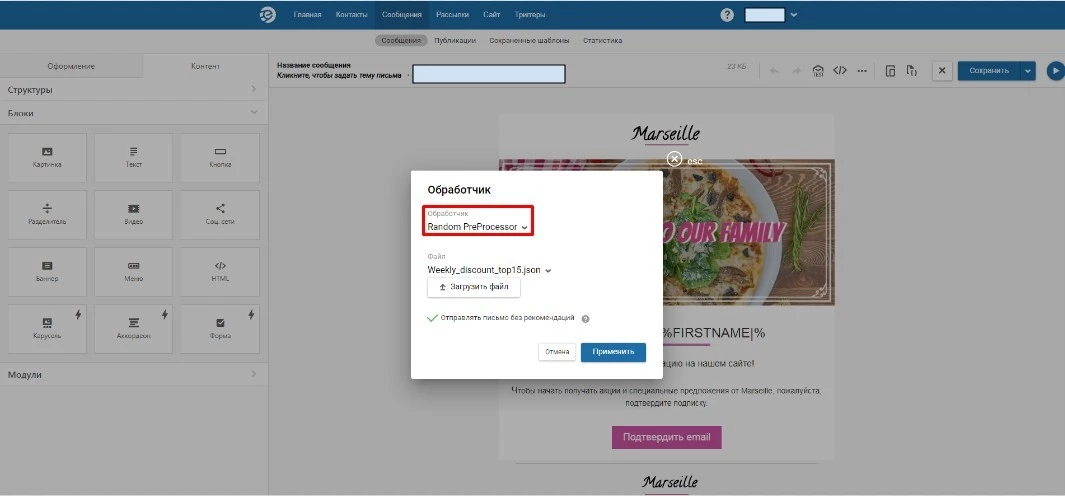Click the help question mark icon

[727, 15]
